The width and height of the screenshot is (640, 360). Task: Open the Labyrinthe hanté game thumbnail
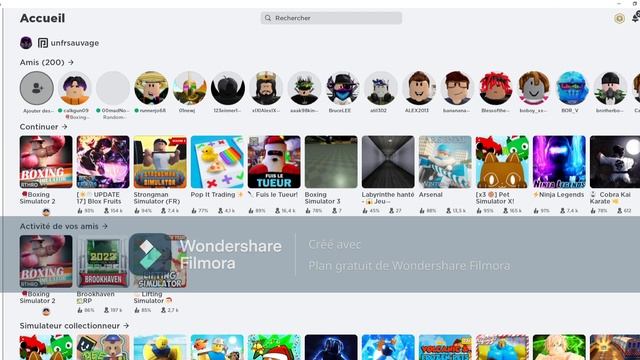pos(388,162)
